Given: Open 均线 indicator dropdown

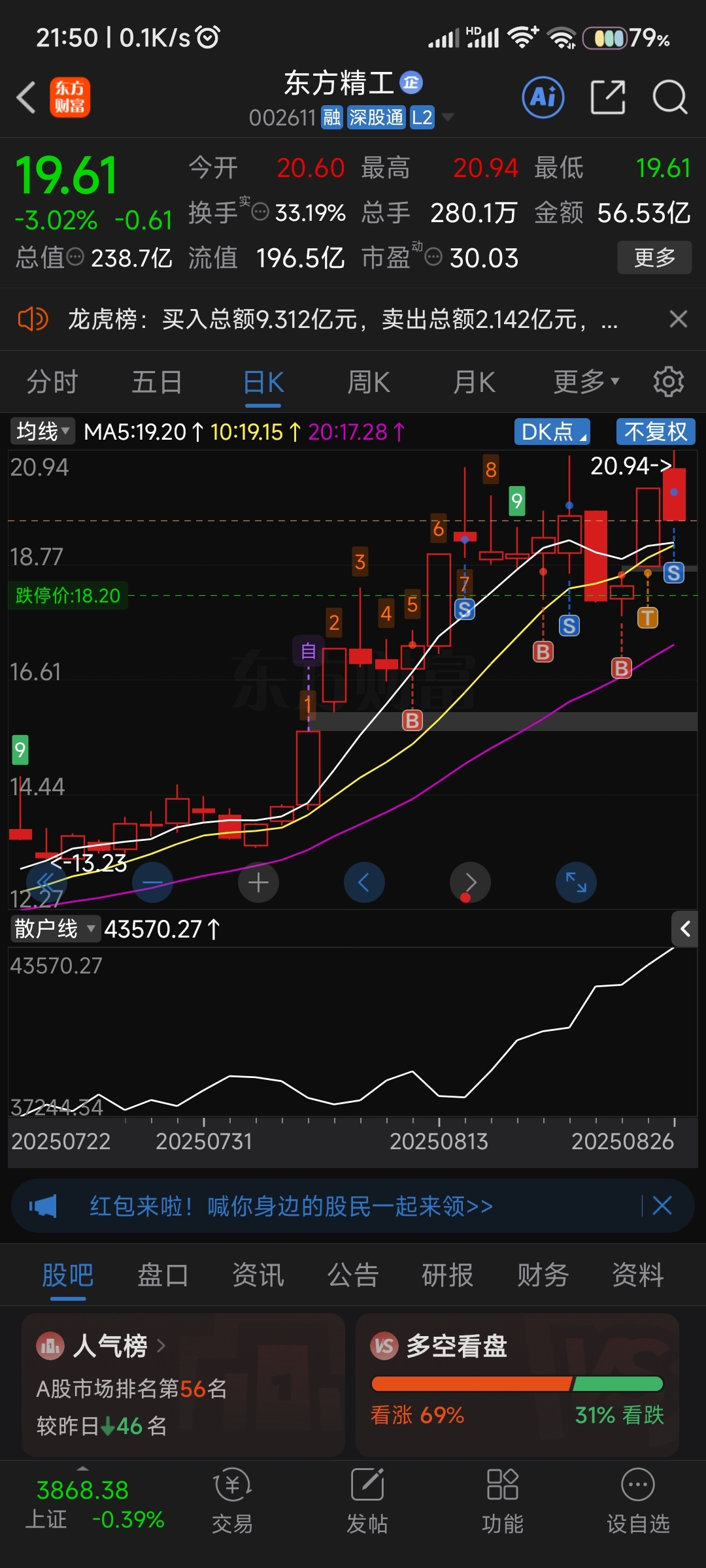Looking at the screenshot, I should (42, 431).
